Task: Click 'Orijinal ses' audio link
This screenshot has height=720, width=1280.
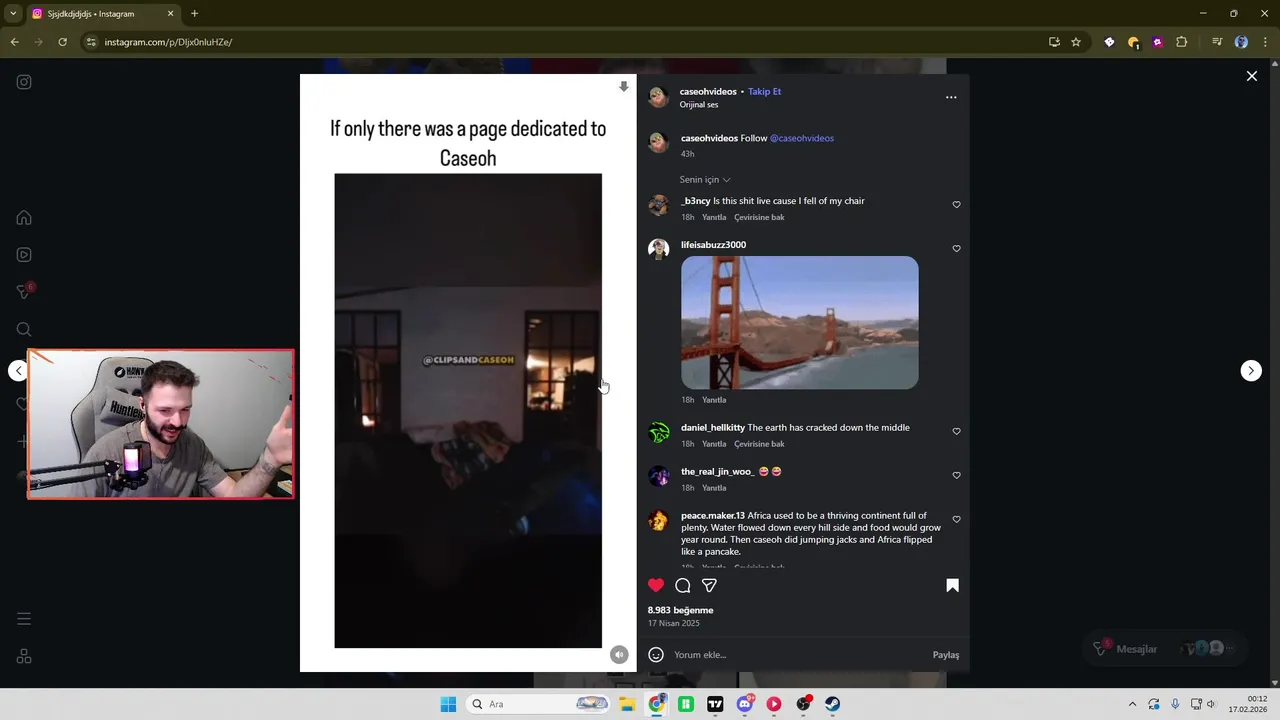Action: [699, 105]
